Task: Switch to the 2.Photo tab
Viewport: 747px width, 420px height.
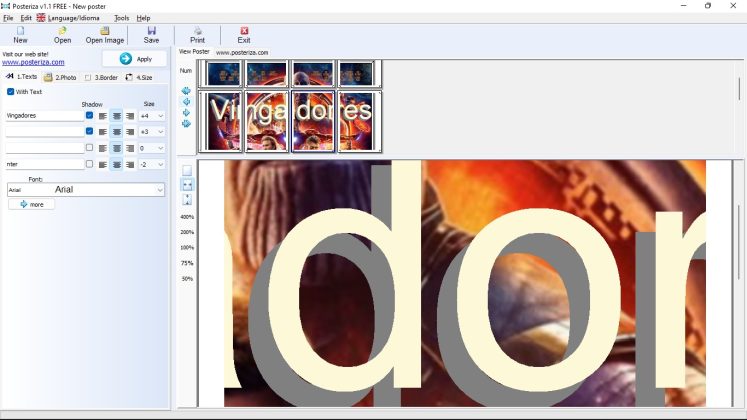Action: click(61, 77)
